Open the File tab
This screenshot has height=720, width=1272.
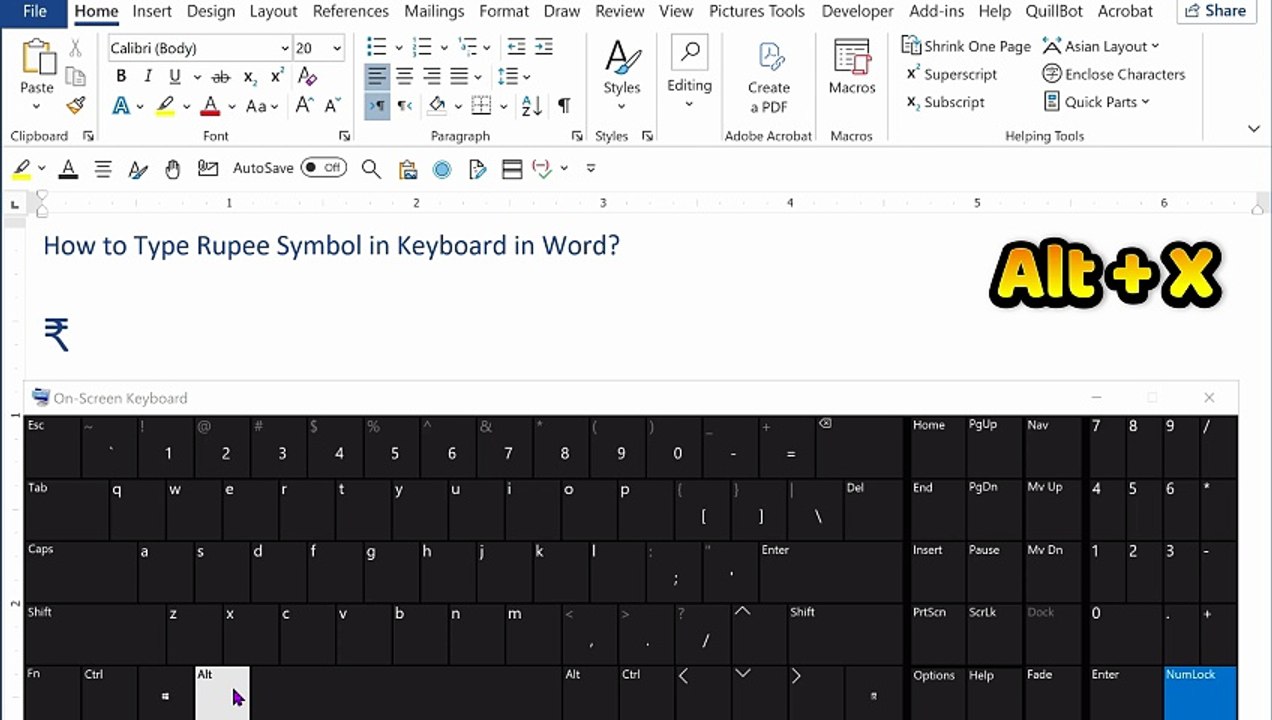(x=34, y=12)
